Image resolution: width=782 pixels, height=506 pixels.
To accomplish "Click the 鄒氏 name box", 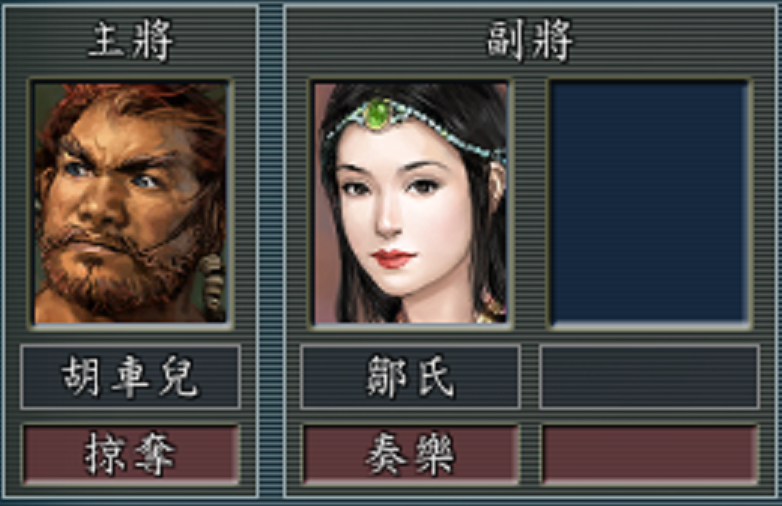I will (x=410, y=377).
